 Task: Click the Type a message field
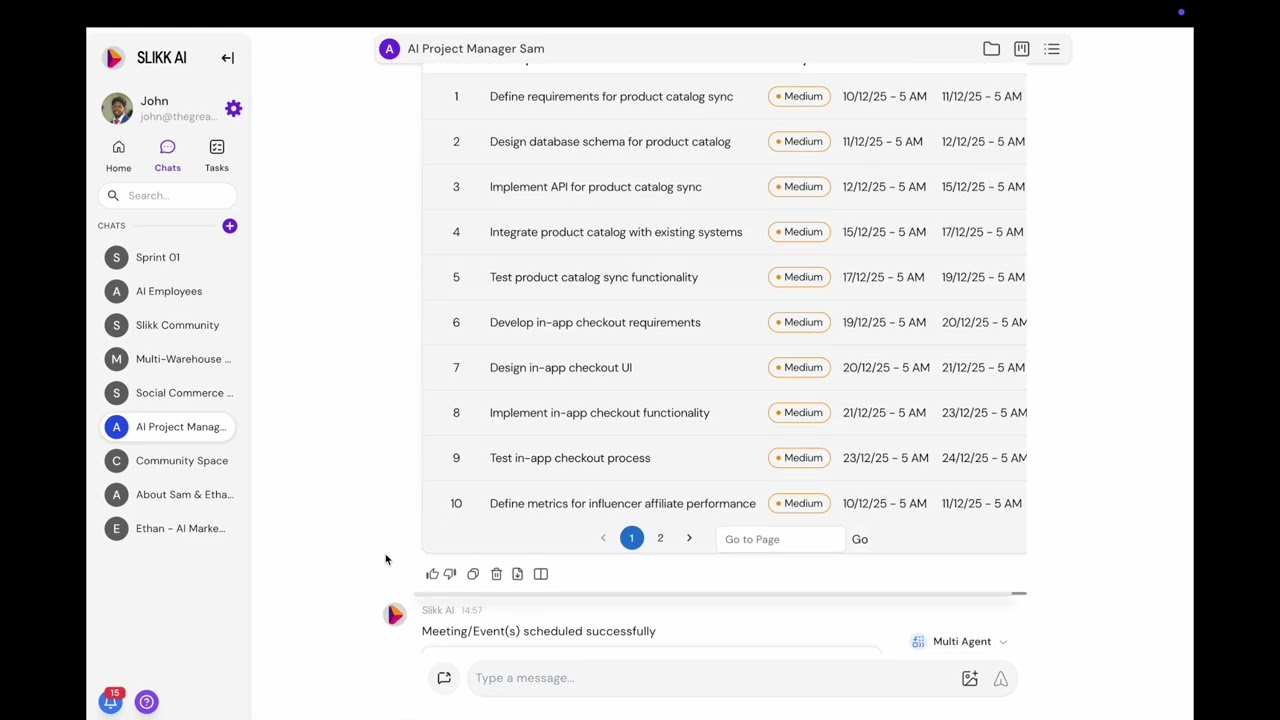(712, 678)
